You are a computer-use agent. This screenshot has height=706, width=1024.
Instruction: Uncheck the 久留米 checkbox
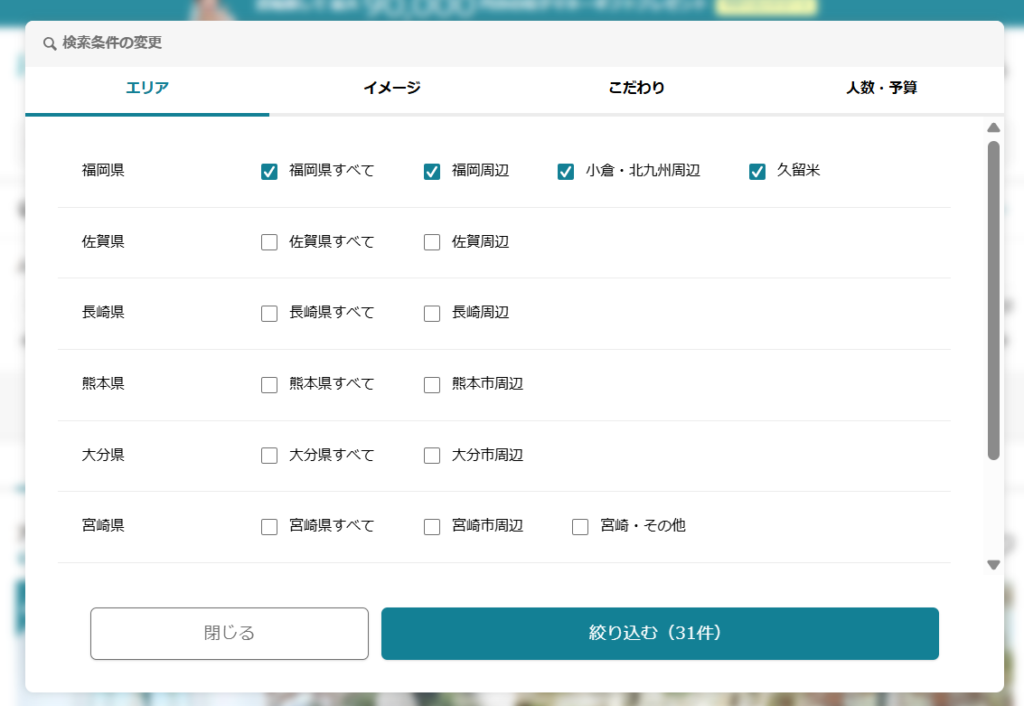click(757, 171)
